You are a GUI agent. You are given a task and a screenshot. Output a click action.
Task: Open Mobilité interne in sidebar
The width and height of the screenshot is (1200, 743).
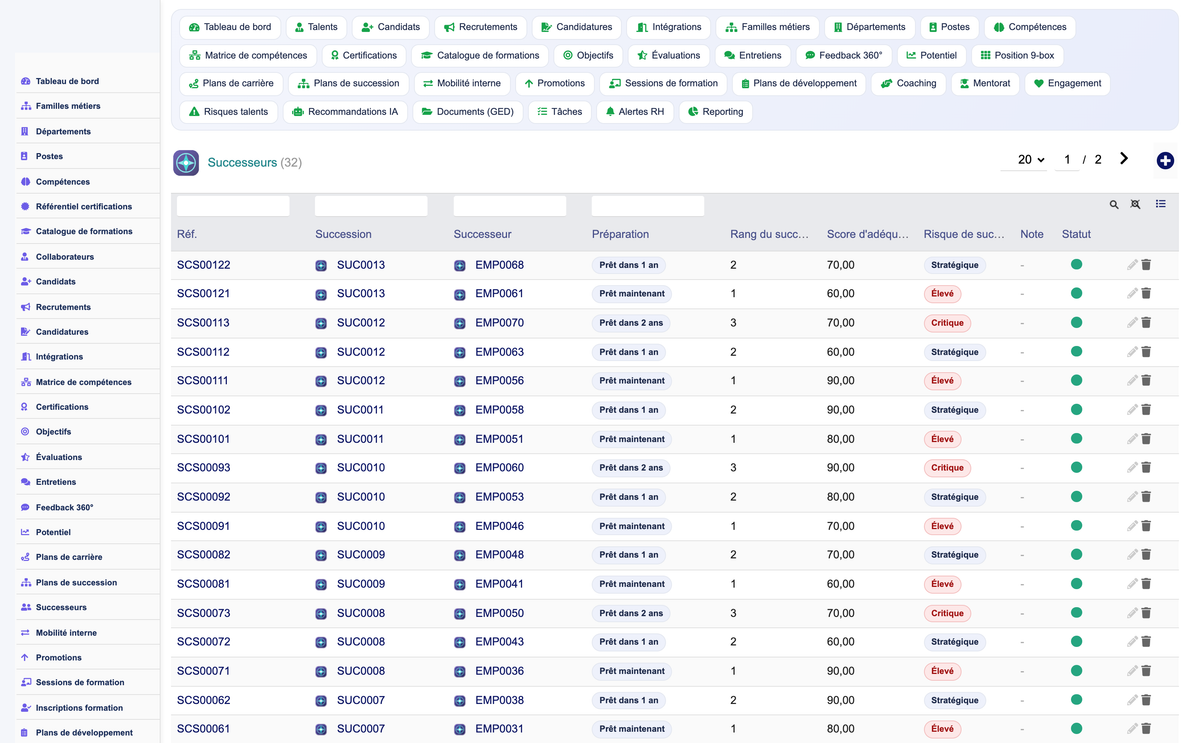click(66, 633)
